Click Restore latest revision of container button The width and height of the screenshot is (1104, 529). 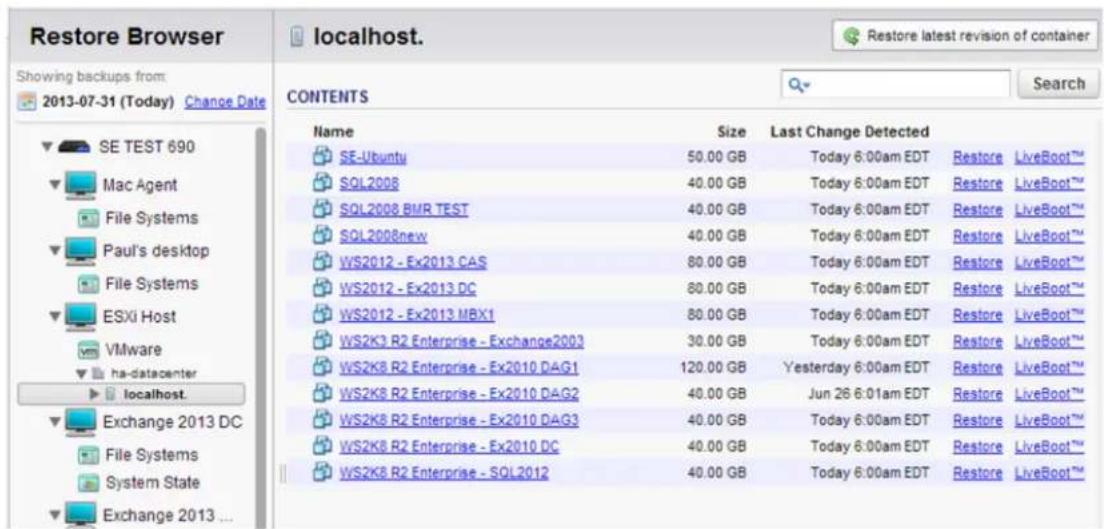965,36
